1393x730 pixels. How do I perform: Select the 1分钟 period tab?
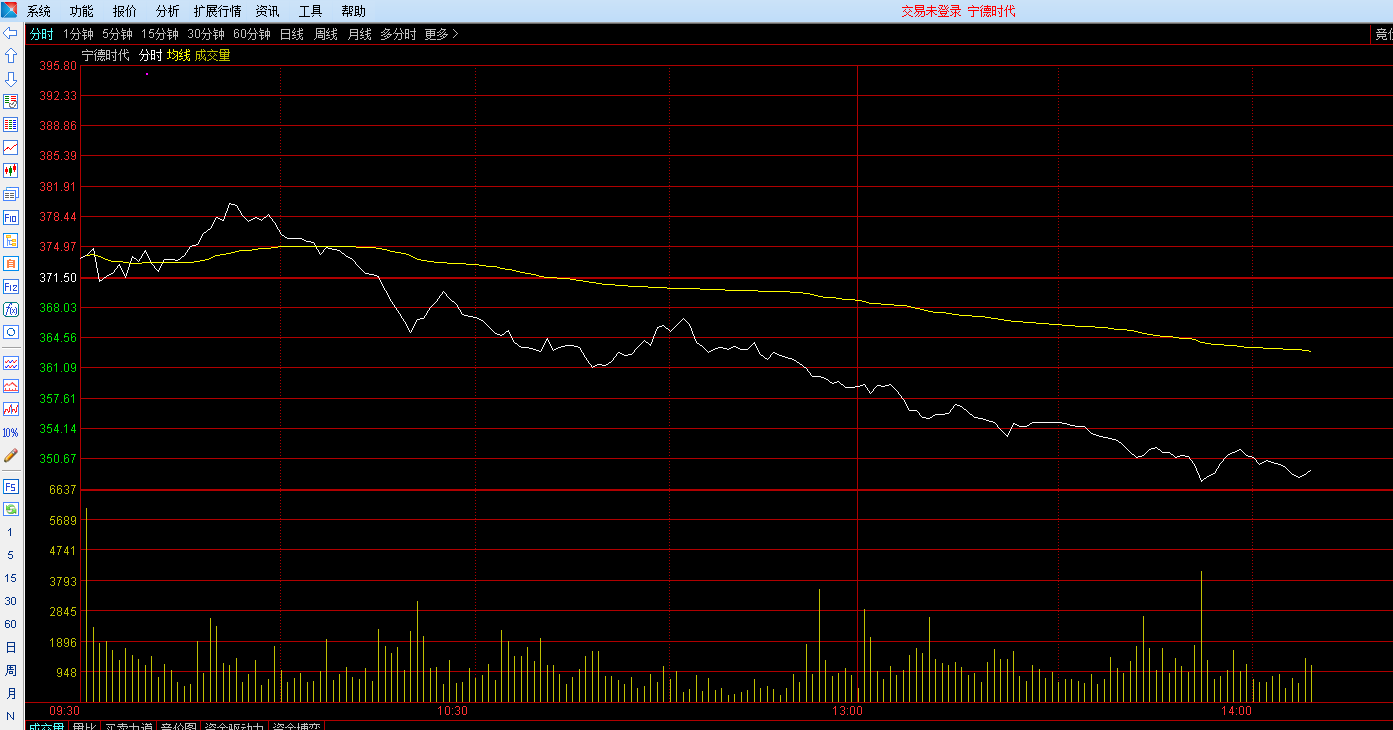pyautogui.click(x=78, y=34)
